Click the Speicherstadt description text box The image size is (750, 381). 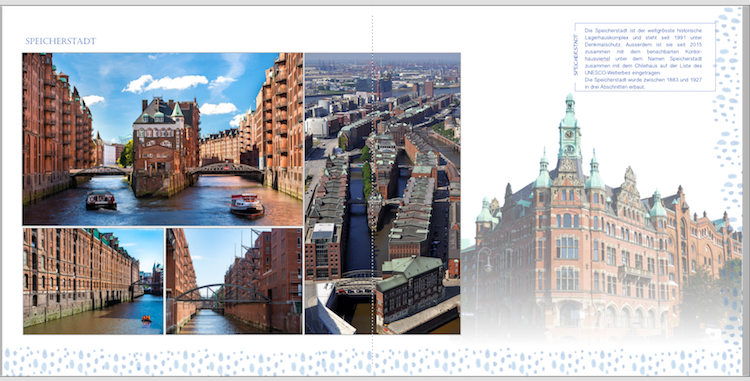tap(644, 57)
